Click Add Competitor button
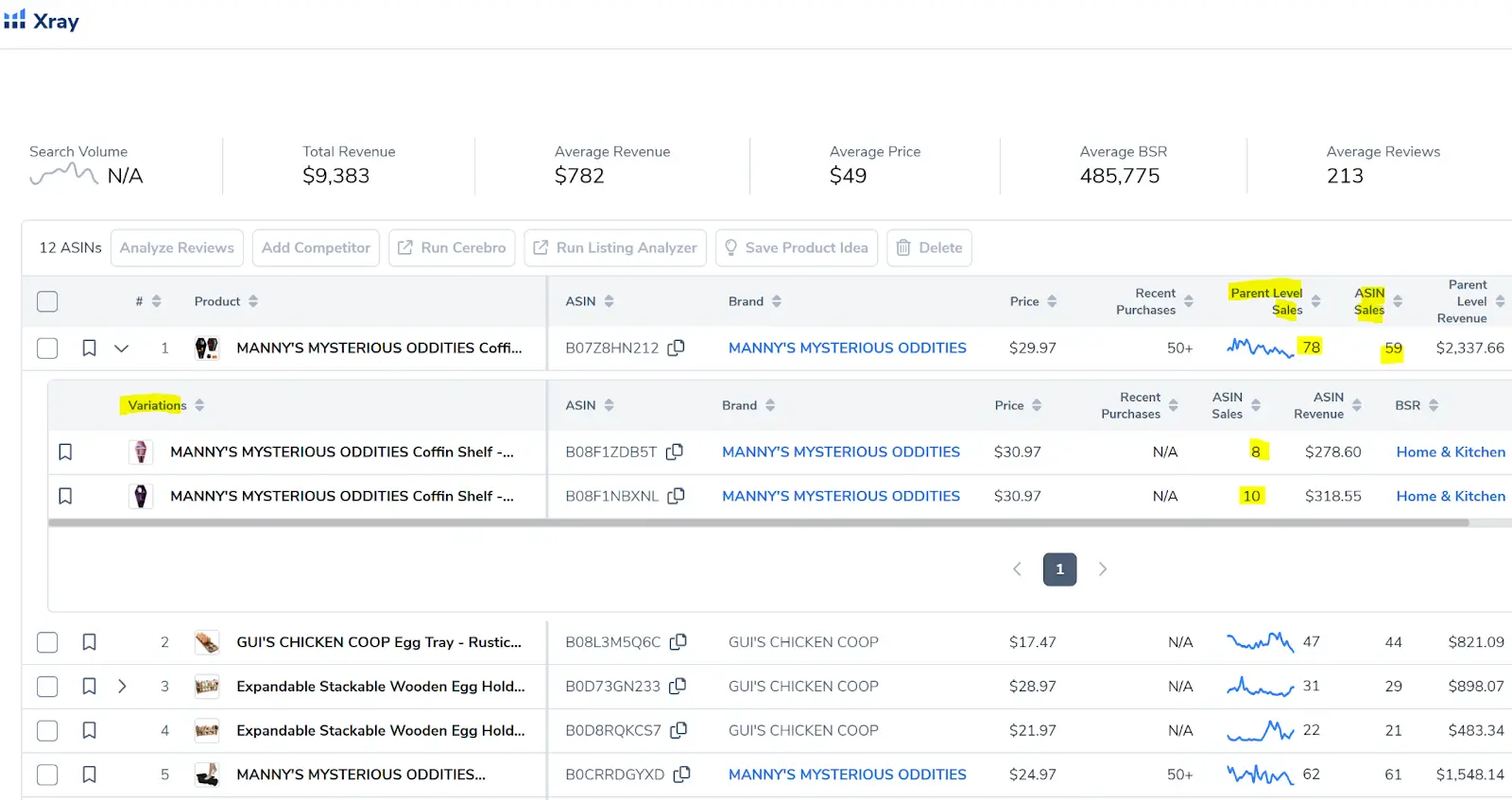This screenshot has height=800, width=1512. click(x=316, y=247)
